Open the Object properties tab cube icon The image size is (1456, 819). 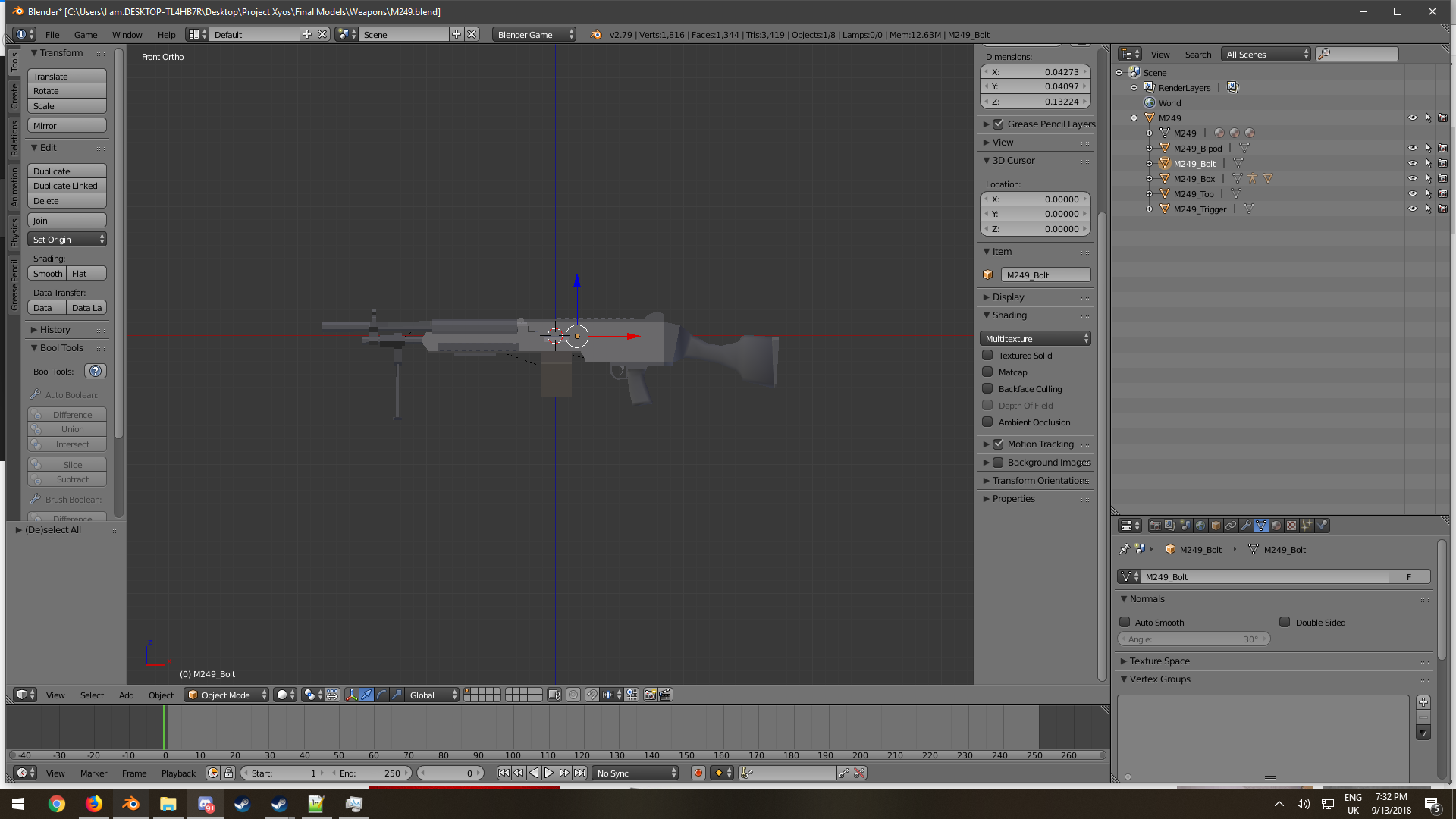(x=1216, y=526)
